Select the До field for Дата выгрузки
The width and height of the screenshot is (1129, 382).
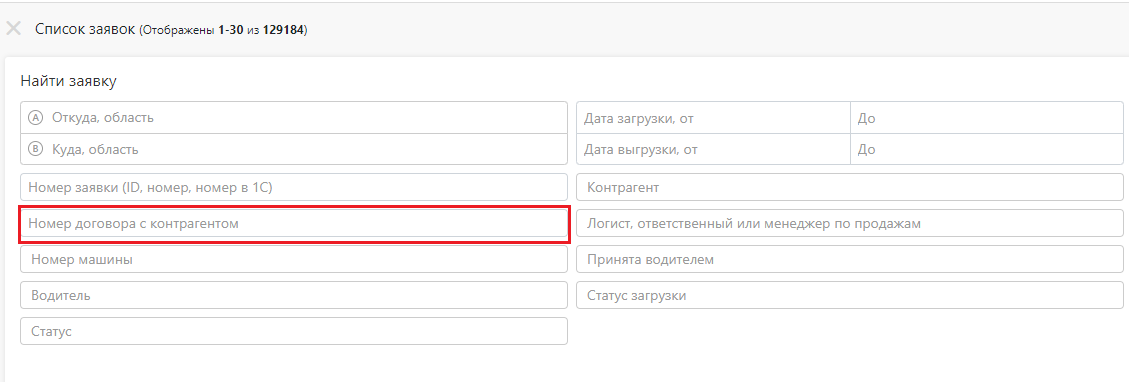coord(986,150)
